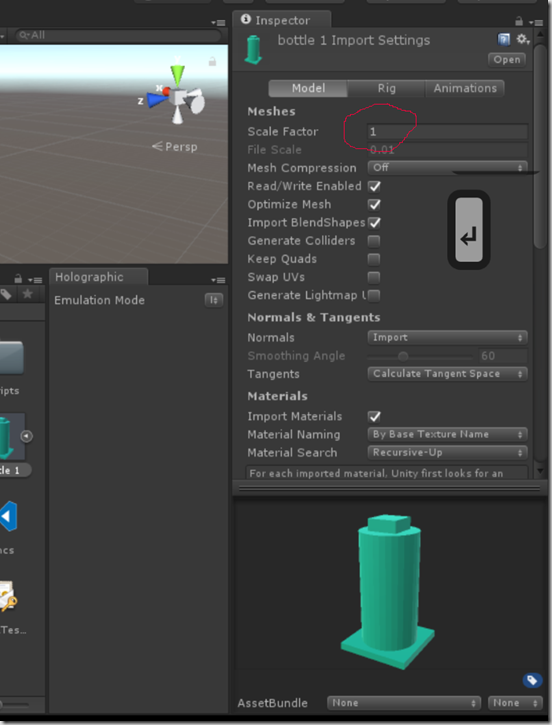This screenshot has width=552, height=725.
Task: Click the Persp projection label
Action: [175, 147]
